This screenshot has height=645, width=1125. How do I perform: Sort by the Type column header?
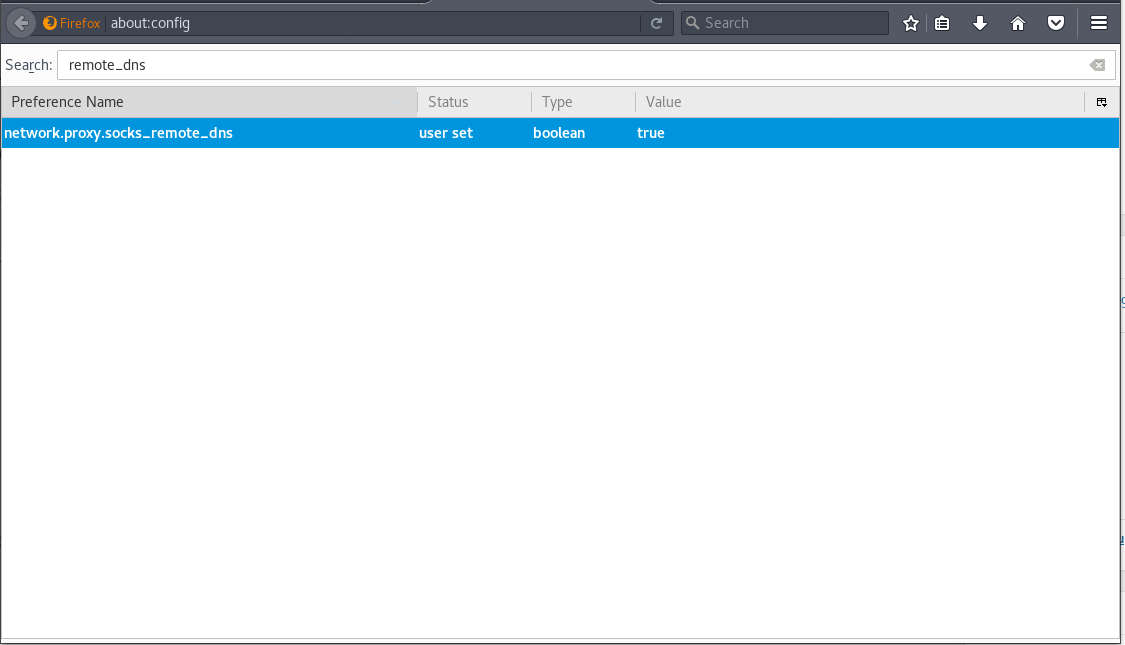click(583, 102)
